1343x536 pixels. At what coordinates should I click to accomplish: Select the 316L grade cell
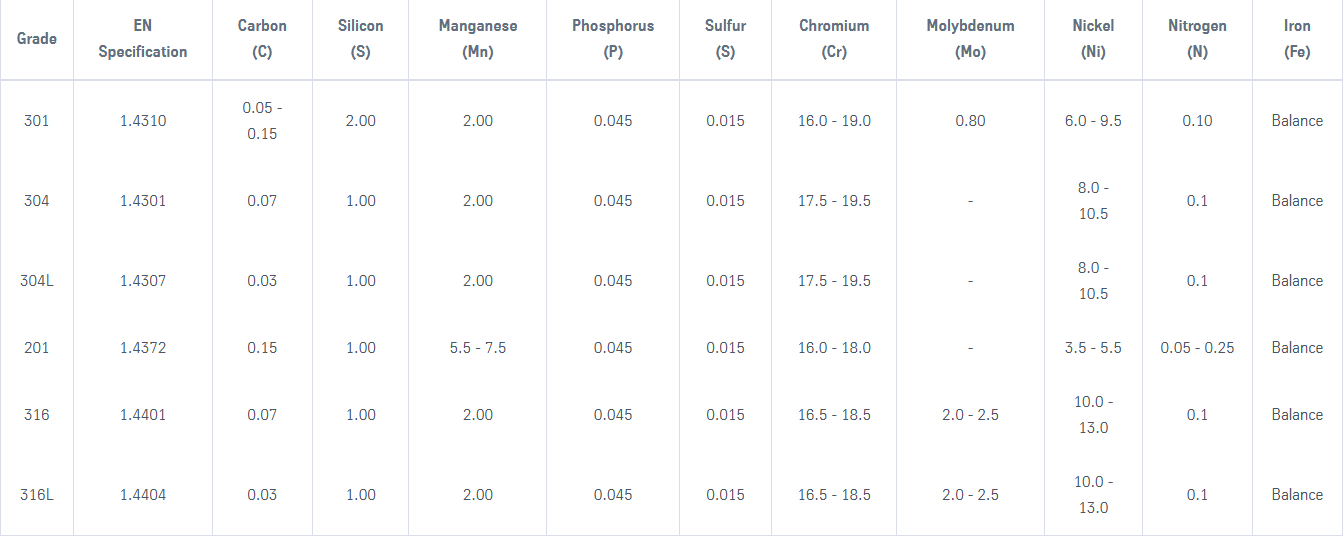coord(37,495)
